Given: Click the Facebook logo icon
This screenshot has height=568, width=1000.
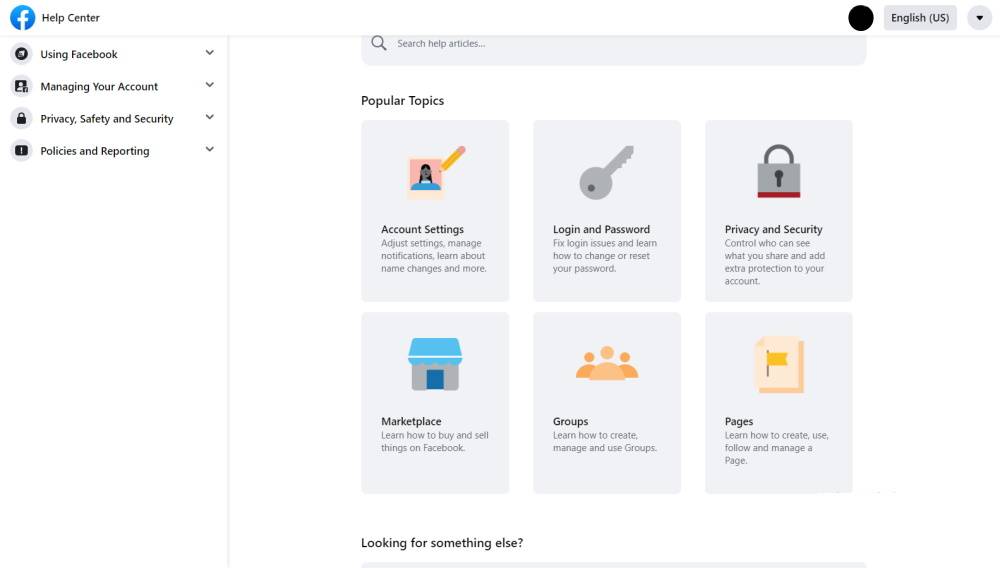Looking at the screenshot, I should point(22,17).
